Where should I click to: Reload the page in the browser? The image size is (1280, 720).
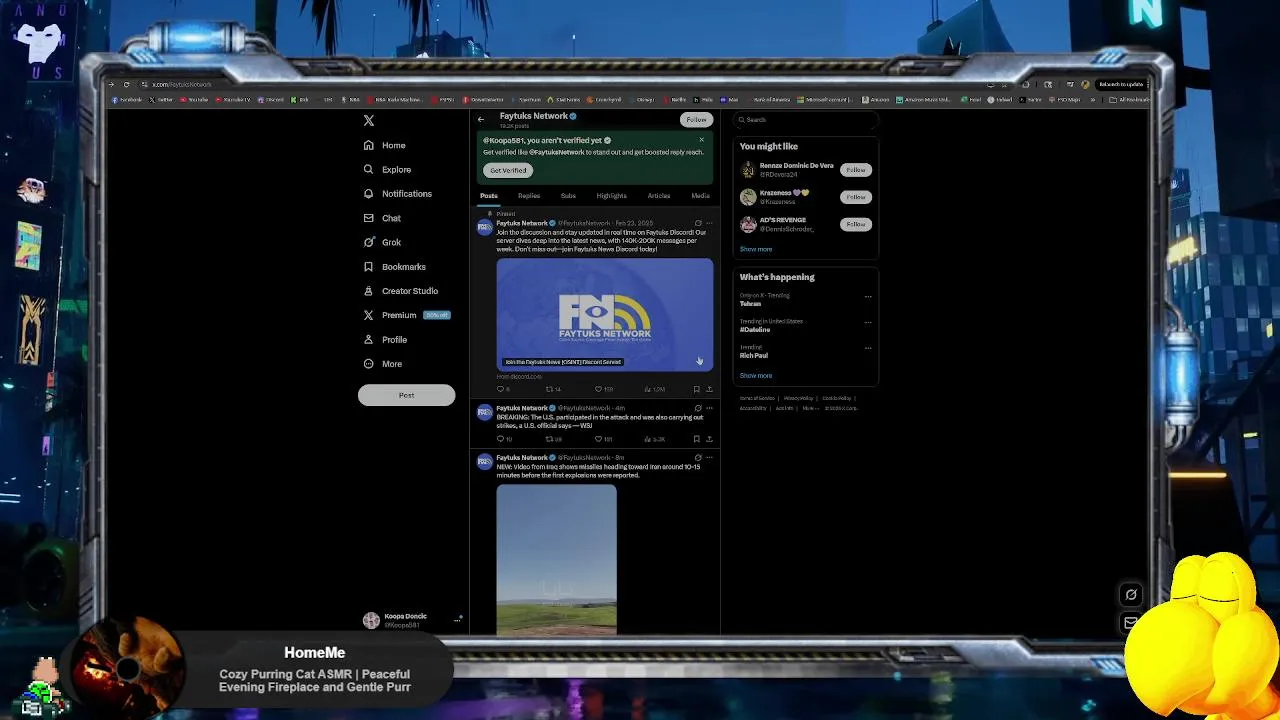(126, 84)
